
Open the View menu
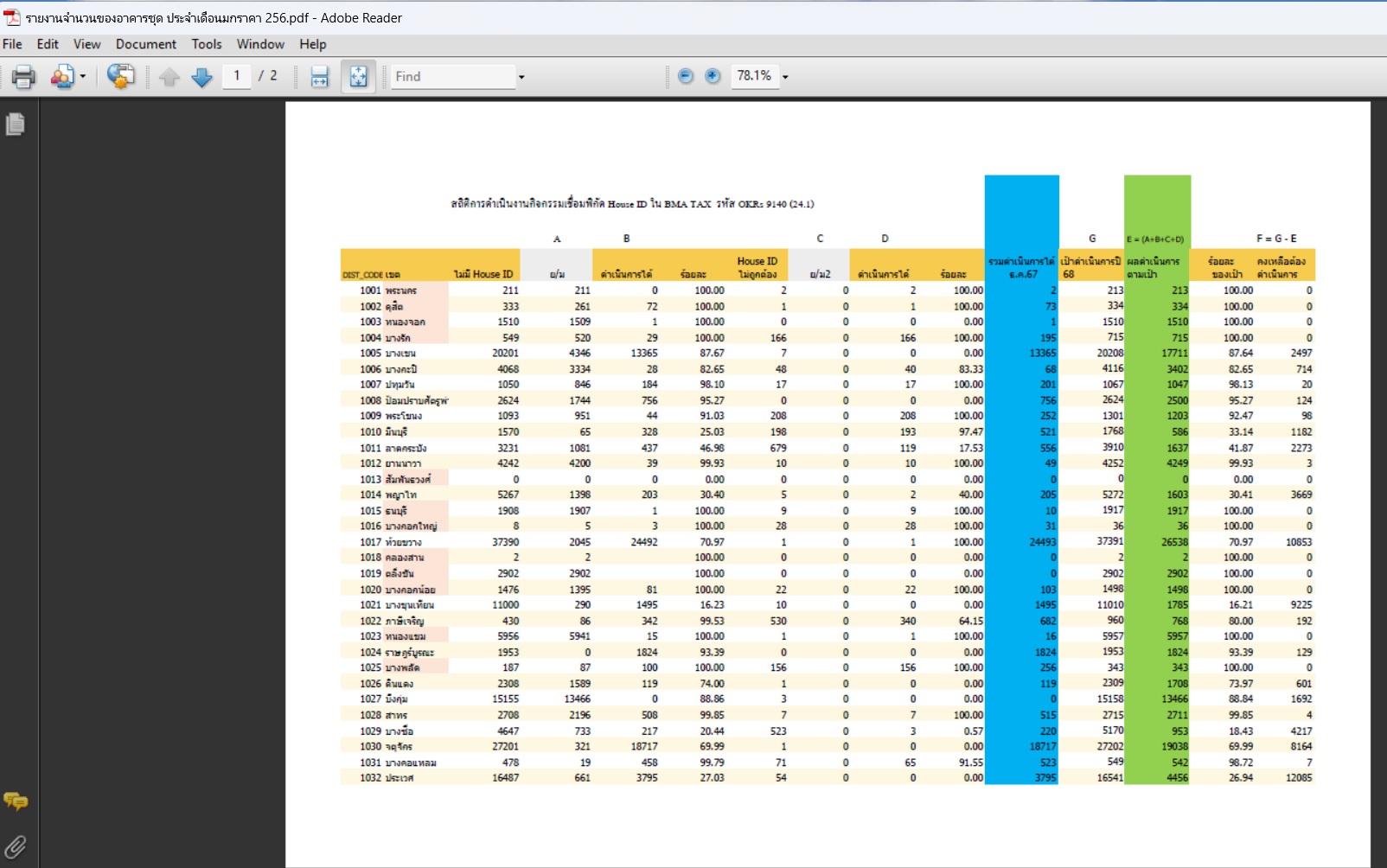click(86, 44)
